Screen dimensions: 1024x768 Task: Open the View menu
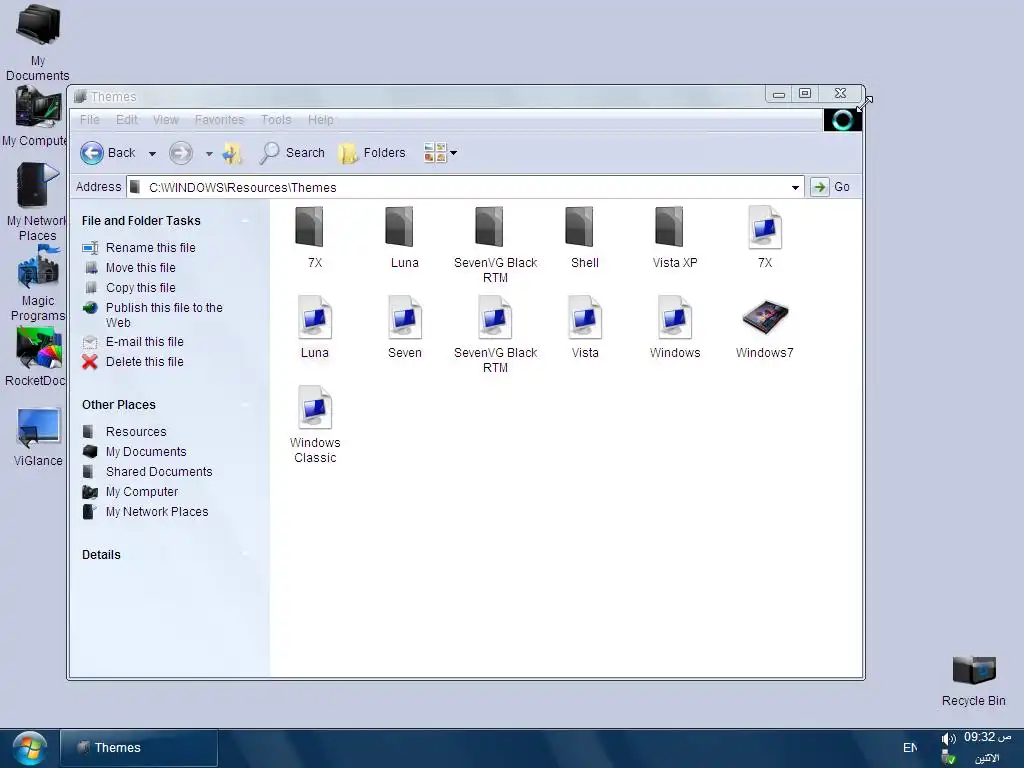(x=166, y=120)
